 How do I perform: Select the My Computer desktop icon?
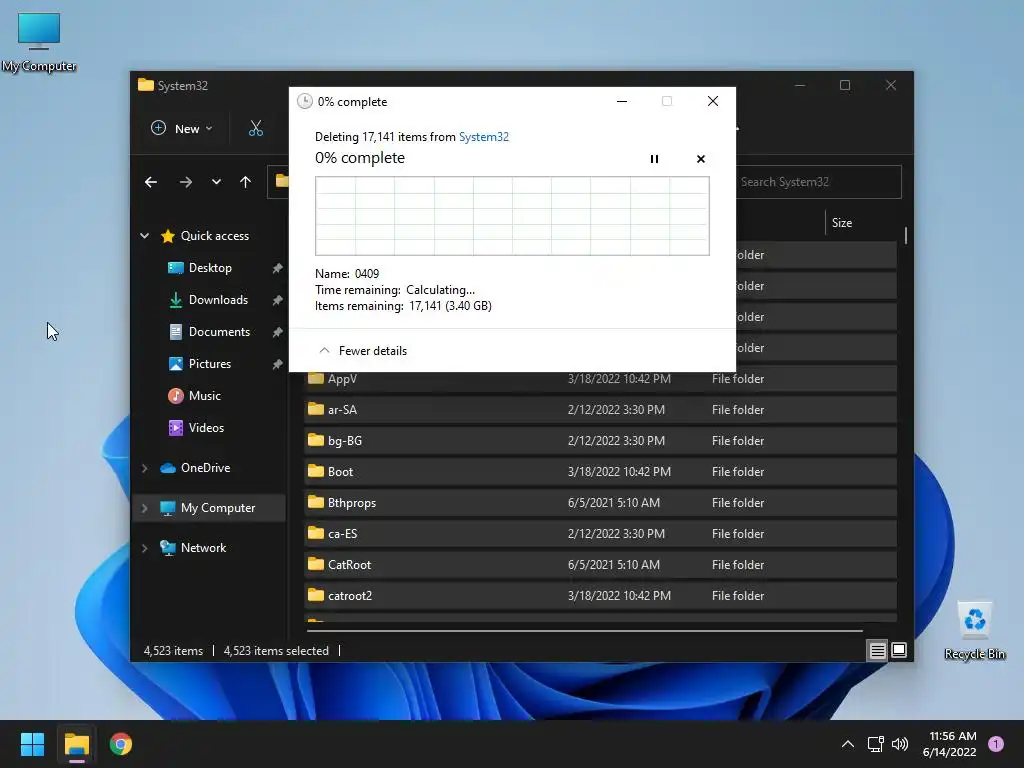coord(39,42)
